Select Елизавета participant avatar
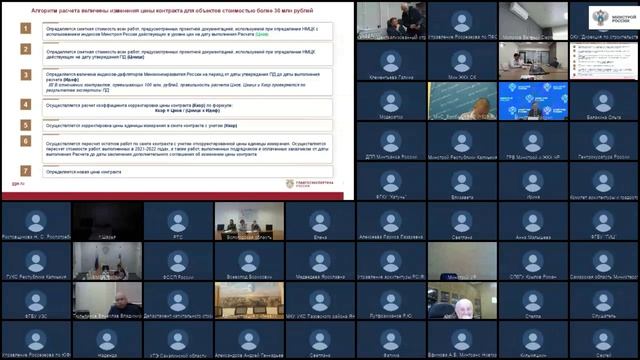The height and width of the screenshot is (360, 640). pos(462,182)
